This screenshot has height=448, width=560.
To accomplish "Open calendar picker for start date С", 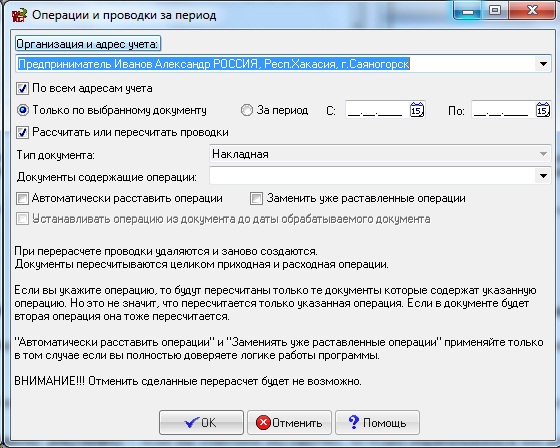I will 416,110.
